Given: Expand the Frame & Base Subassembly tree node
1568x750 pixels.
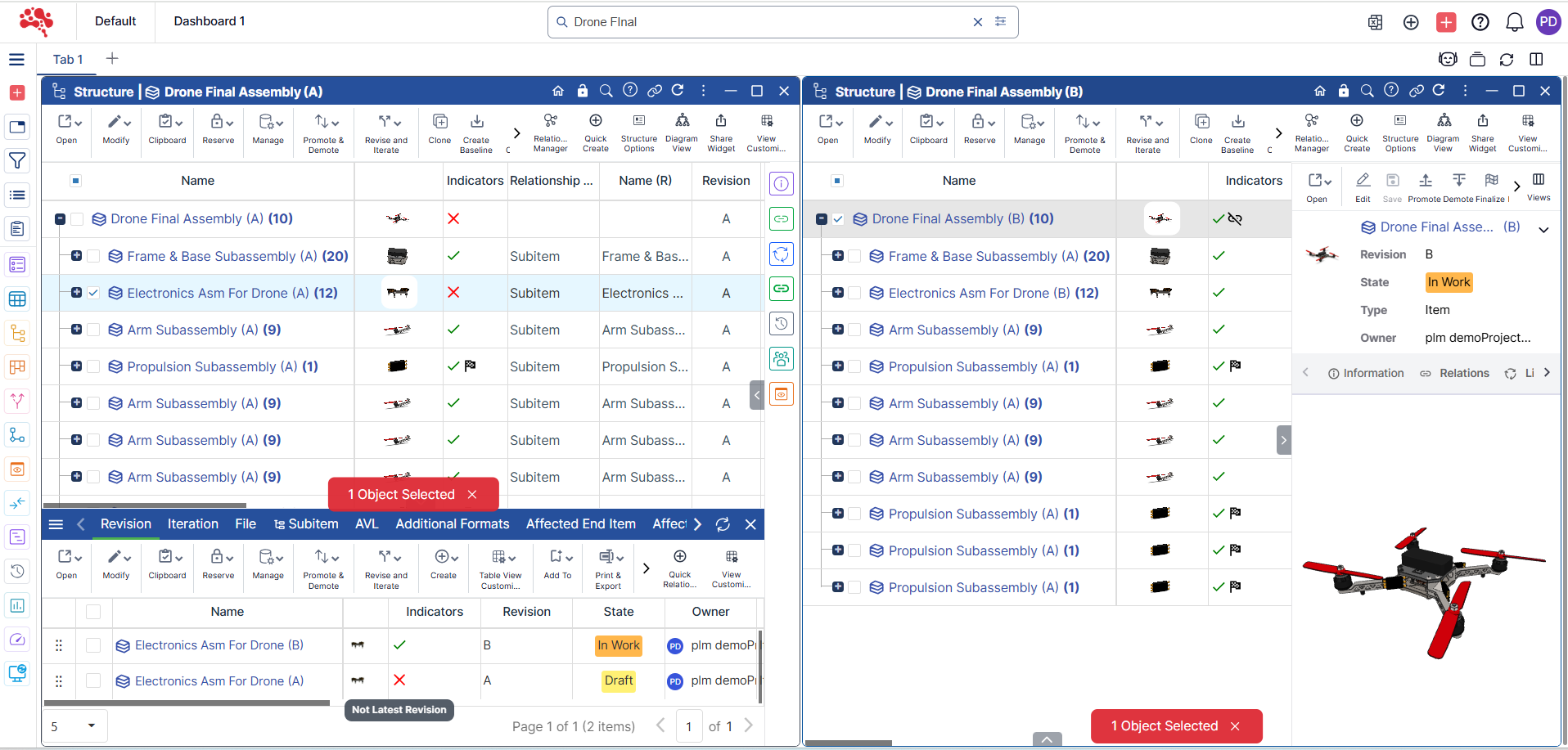Looking at the screenshot, I should coord(76,256).
